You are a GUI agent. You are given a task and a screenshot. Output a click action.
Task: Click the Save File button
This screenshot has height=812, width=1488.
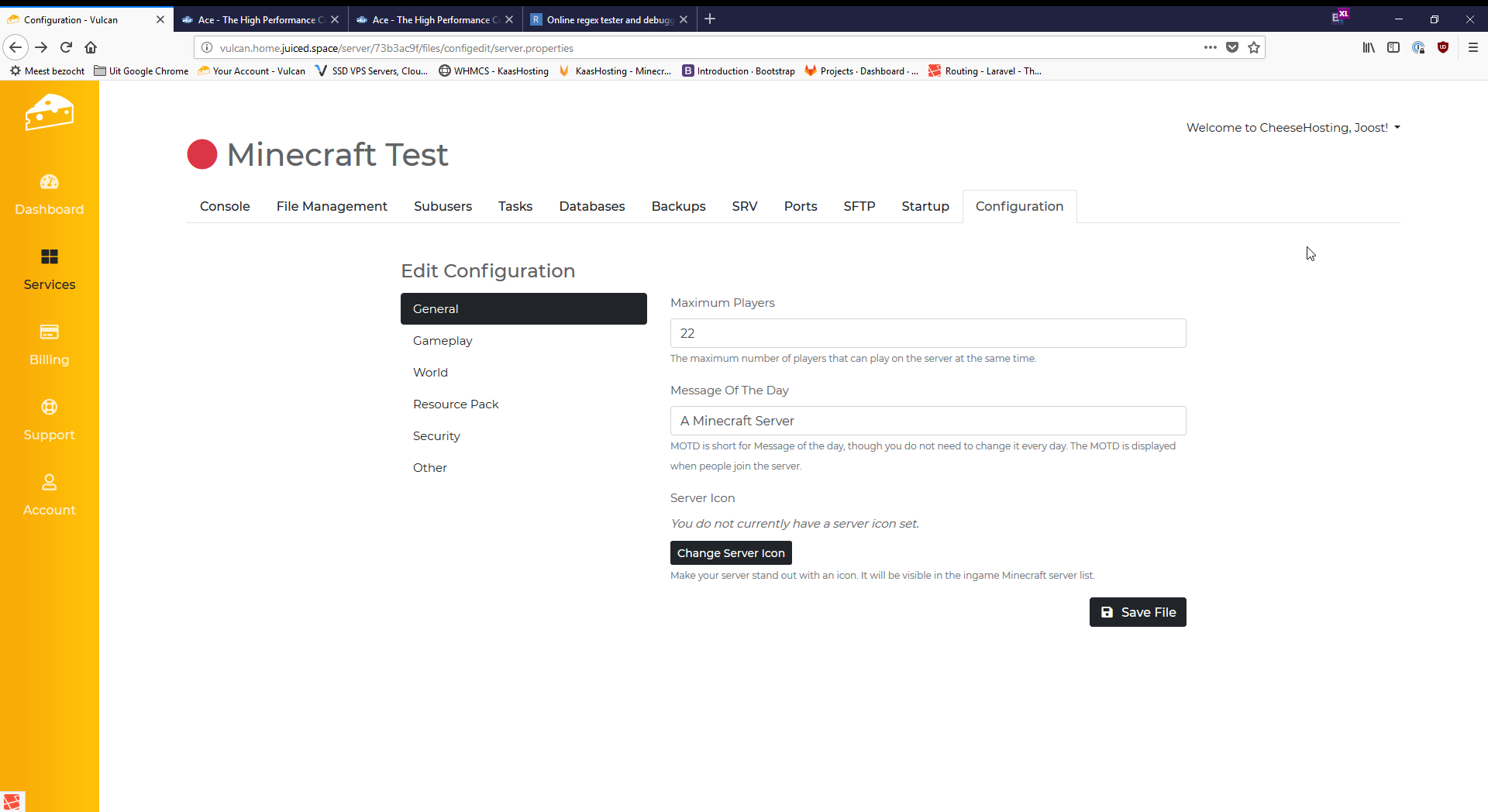[x=1137, y=612]
